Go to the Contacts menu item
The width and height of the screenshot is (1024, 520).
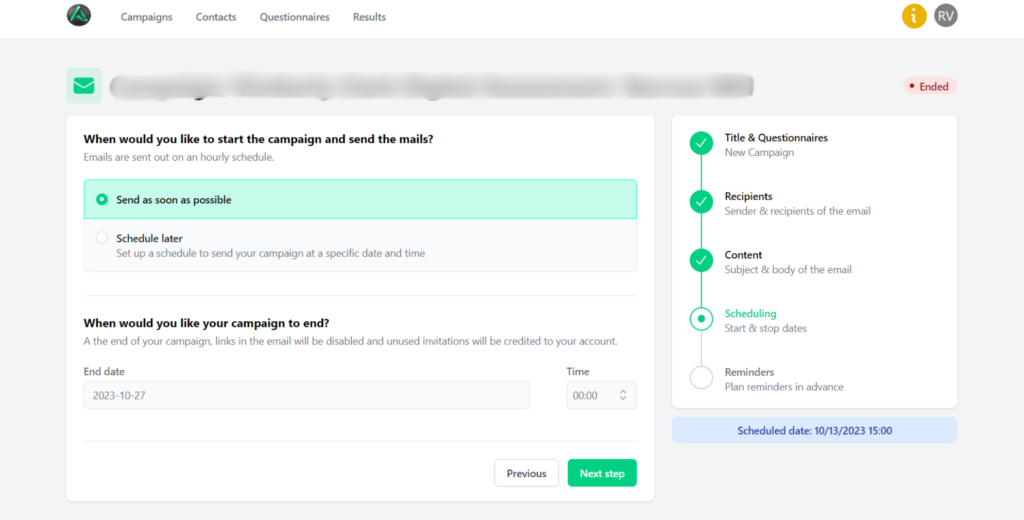pyautogui.click(x=216, y=17)
